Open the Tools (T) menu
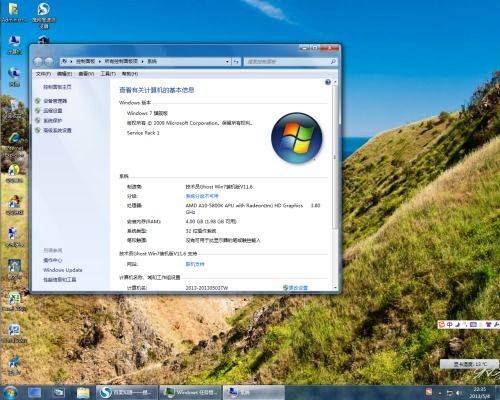 108,74
